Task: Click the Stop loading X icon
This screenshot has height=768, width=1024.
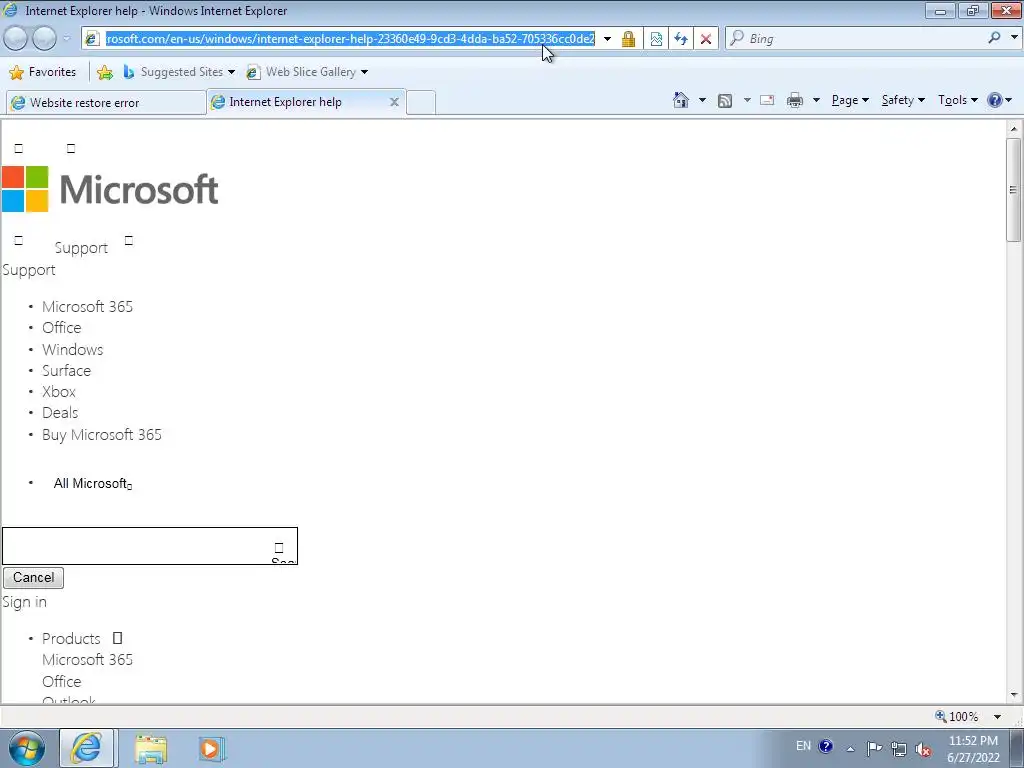Action: coord(706,39)
